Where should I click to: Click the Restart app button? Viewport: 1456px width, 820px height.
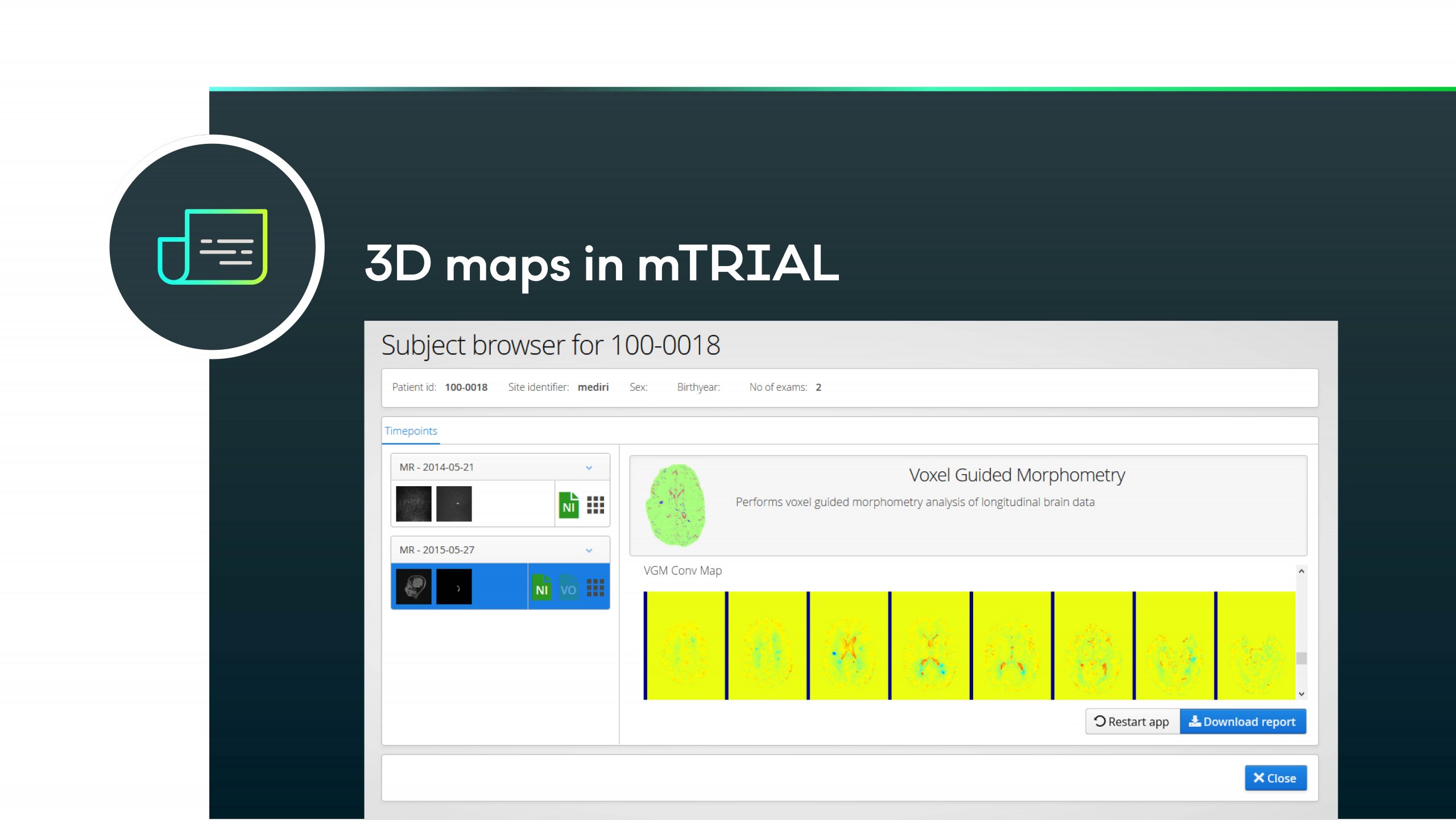tap(1132, 721)
